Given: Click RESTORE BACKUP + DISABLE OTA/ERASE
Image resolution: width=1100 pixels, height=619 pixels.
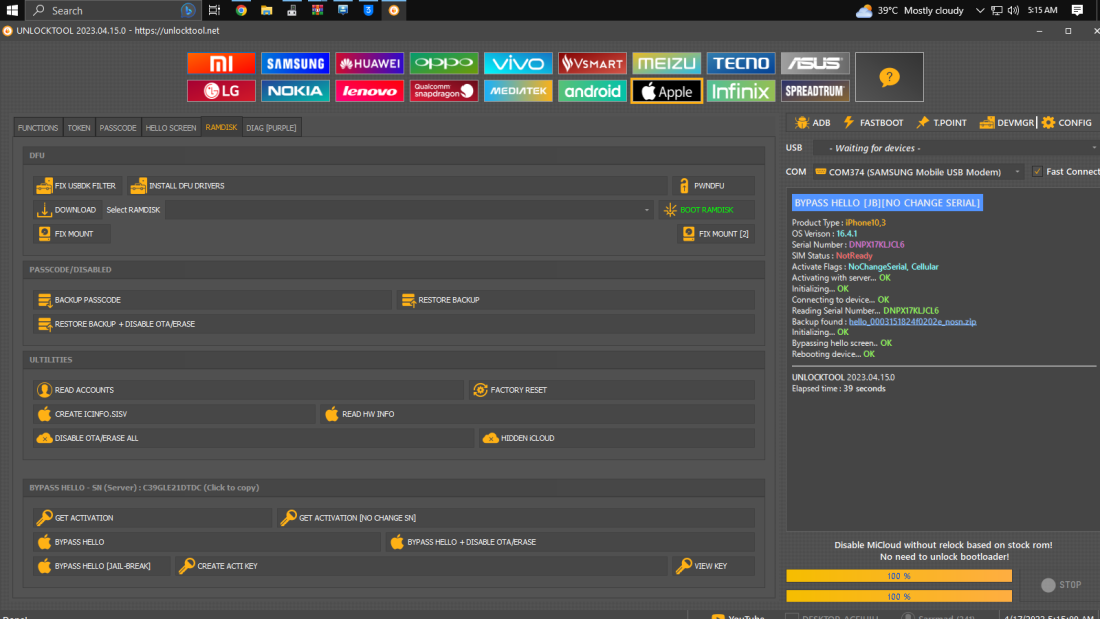Looking at the screenshot, I should tap(394, 324).
